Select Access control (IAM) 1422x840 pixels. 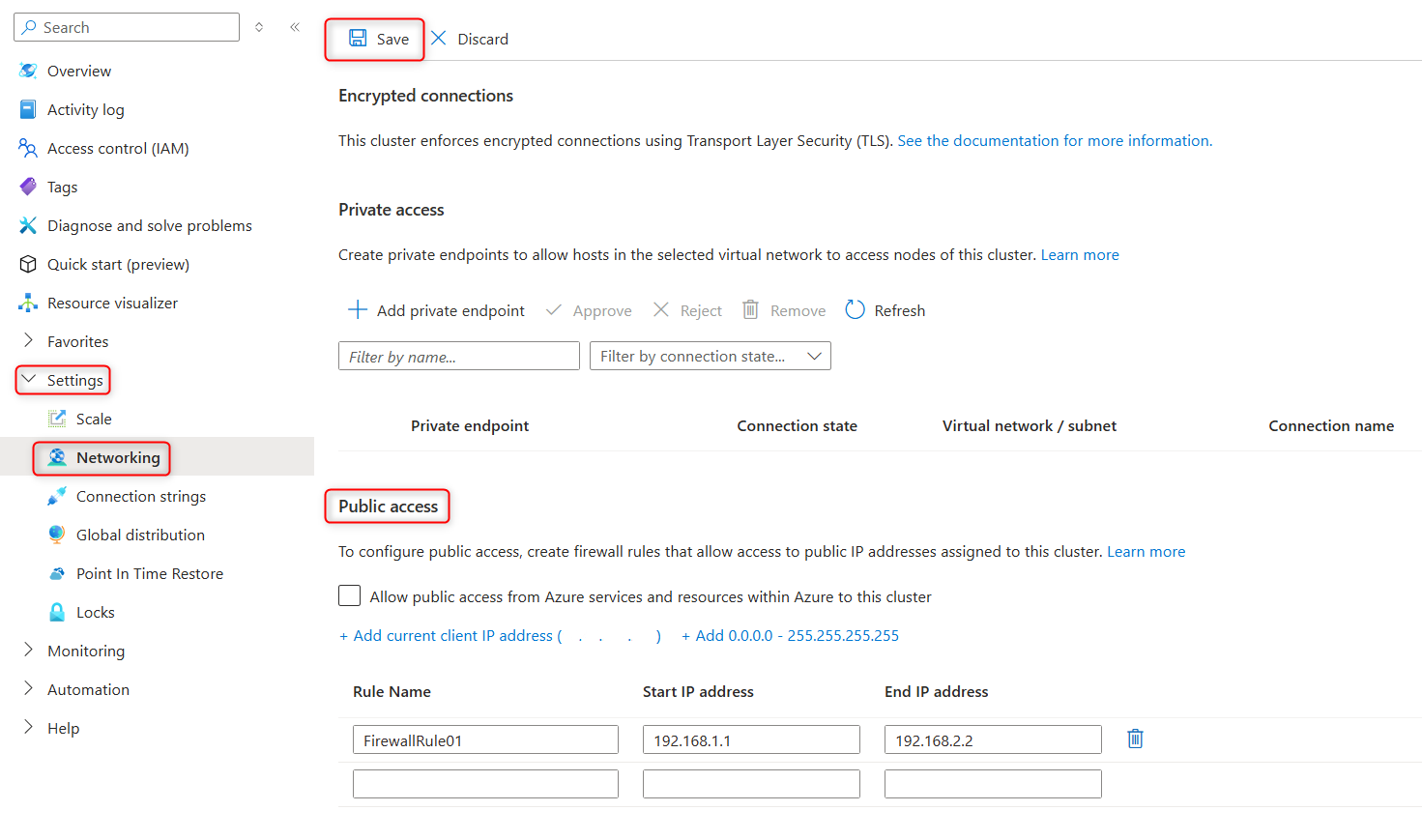tap(116, 147)
